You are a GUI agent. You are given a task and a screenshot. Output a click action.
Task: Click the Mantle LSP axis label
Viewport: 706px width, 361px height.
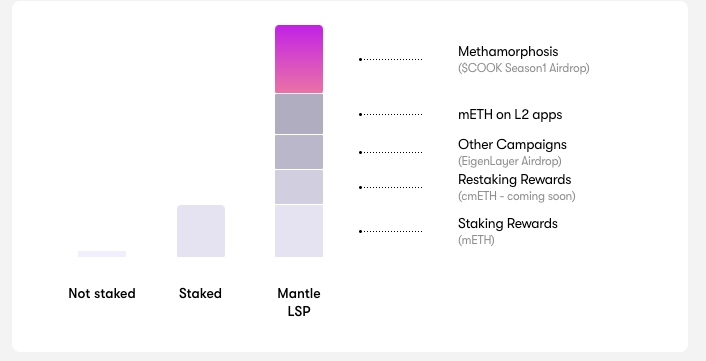pos(299,302)
